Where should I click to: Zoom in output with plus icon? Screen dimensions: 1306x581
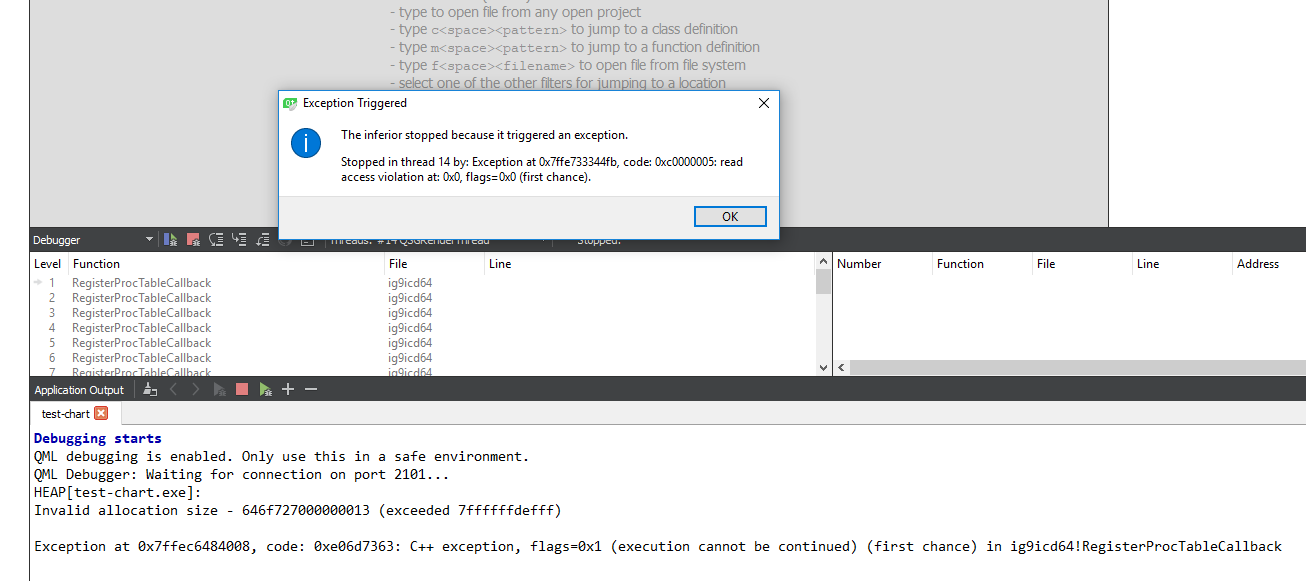[288, 390]
